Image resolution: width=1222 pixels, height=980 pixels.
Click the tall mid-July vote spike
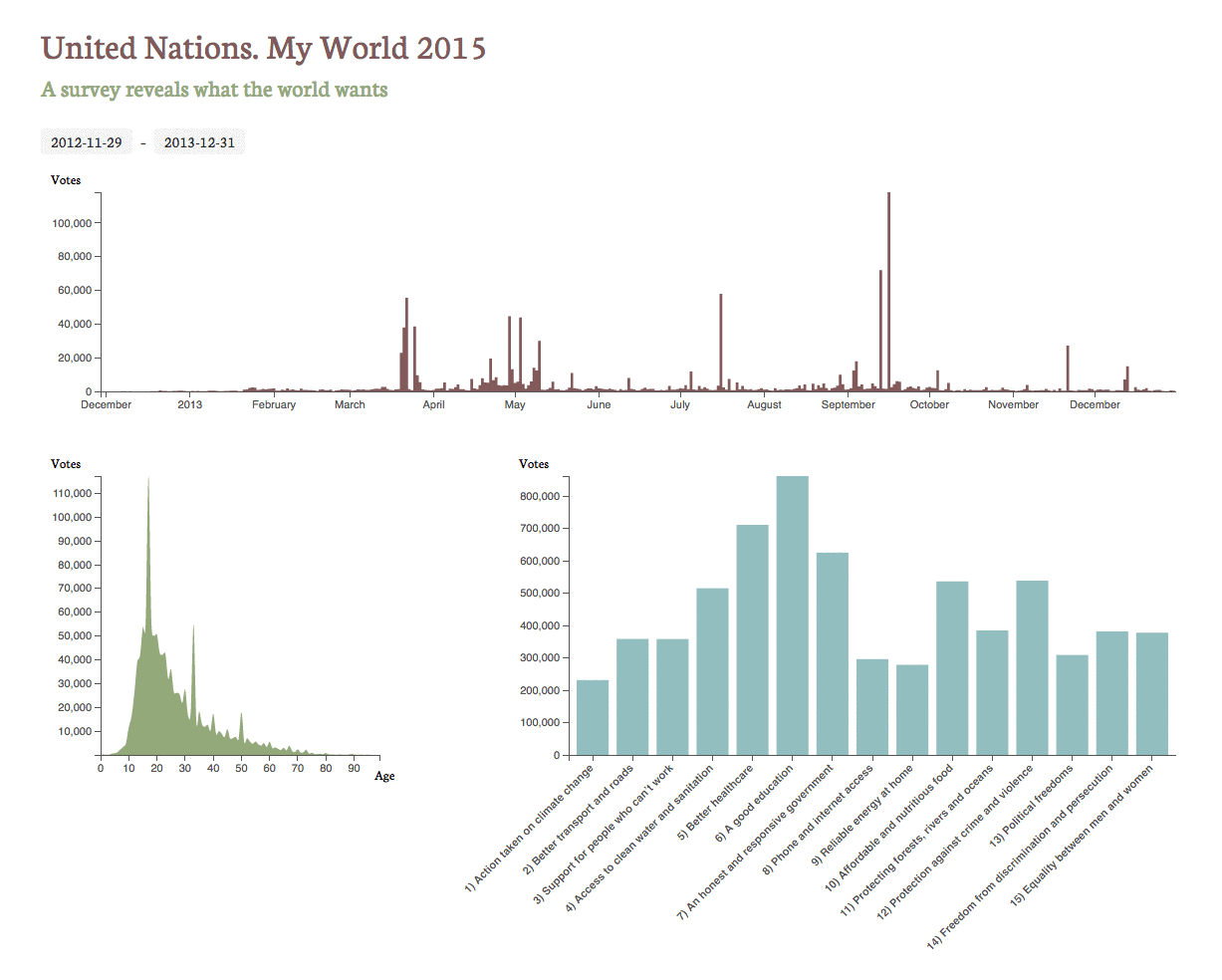click(x=721, y=343)
